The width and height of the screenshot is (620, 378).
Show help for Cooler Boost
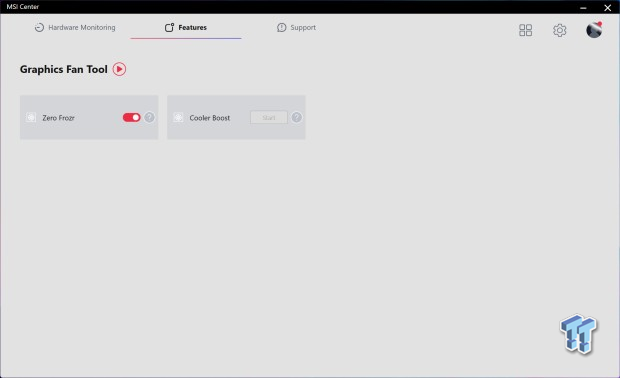click(297, 117)
